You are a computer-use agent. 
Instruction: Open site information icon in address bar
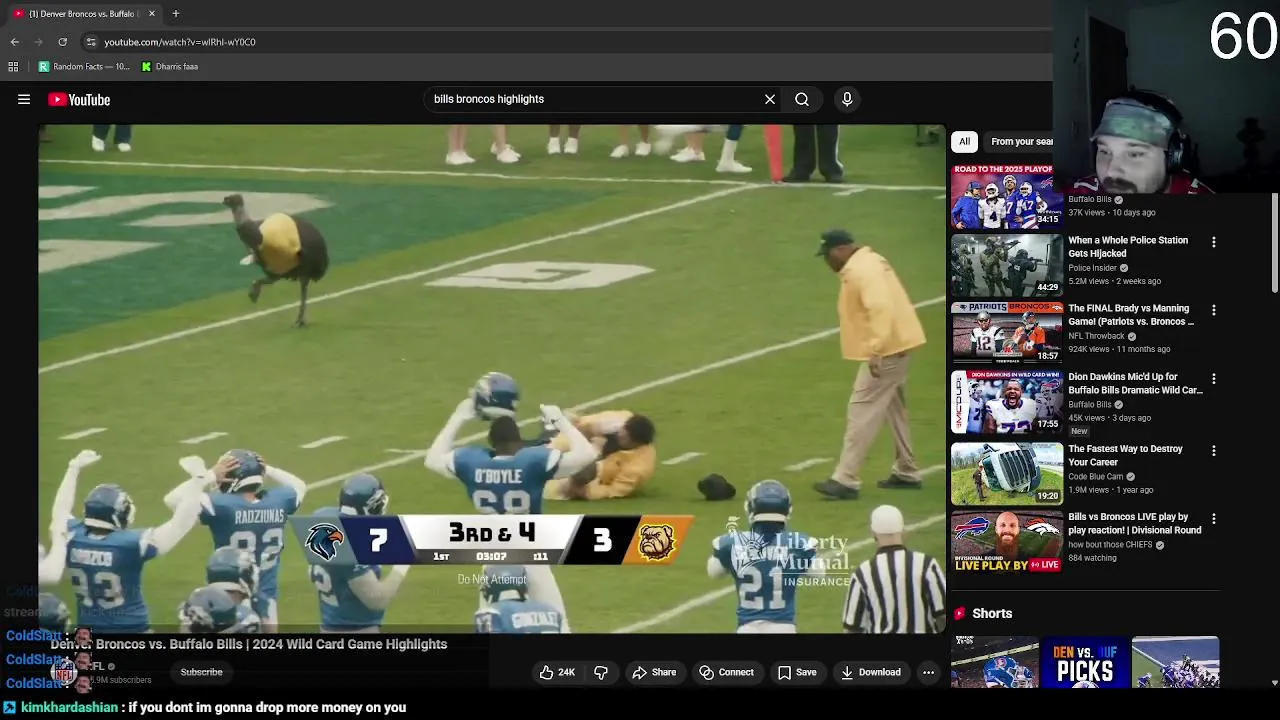tap(91, 42)
